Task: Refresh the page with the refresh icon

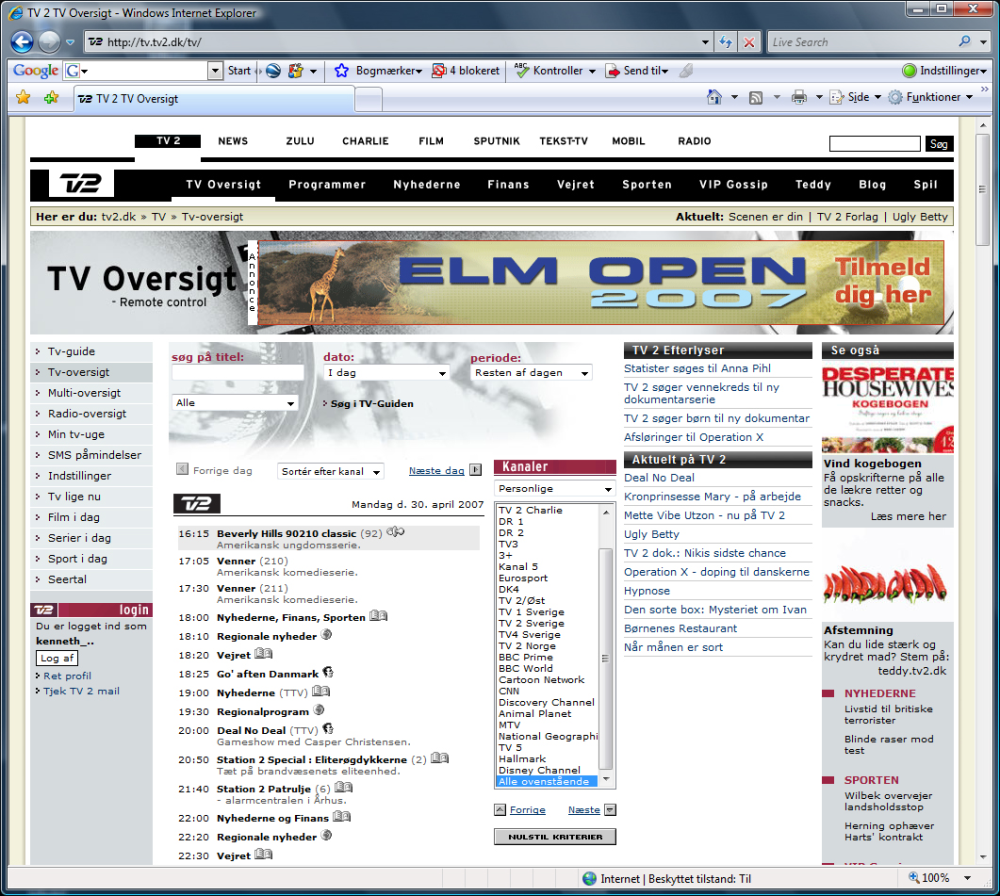Action: tap(726, 42)
